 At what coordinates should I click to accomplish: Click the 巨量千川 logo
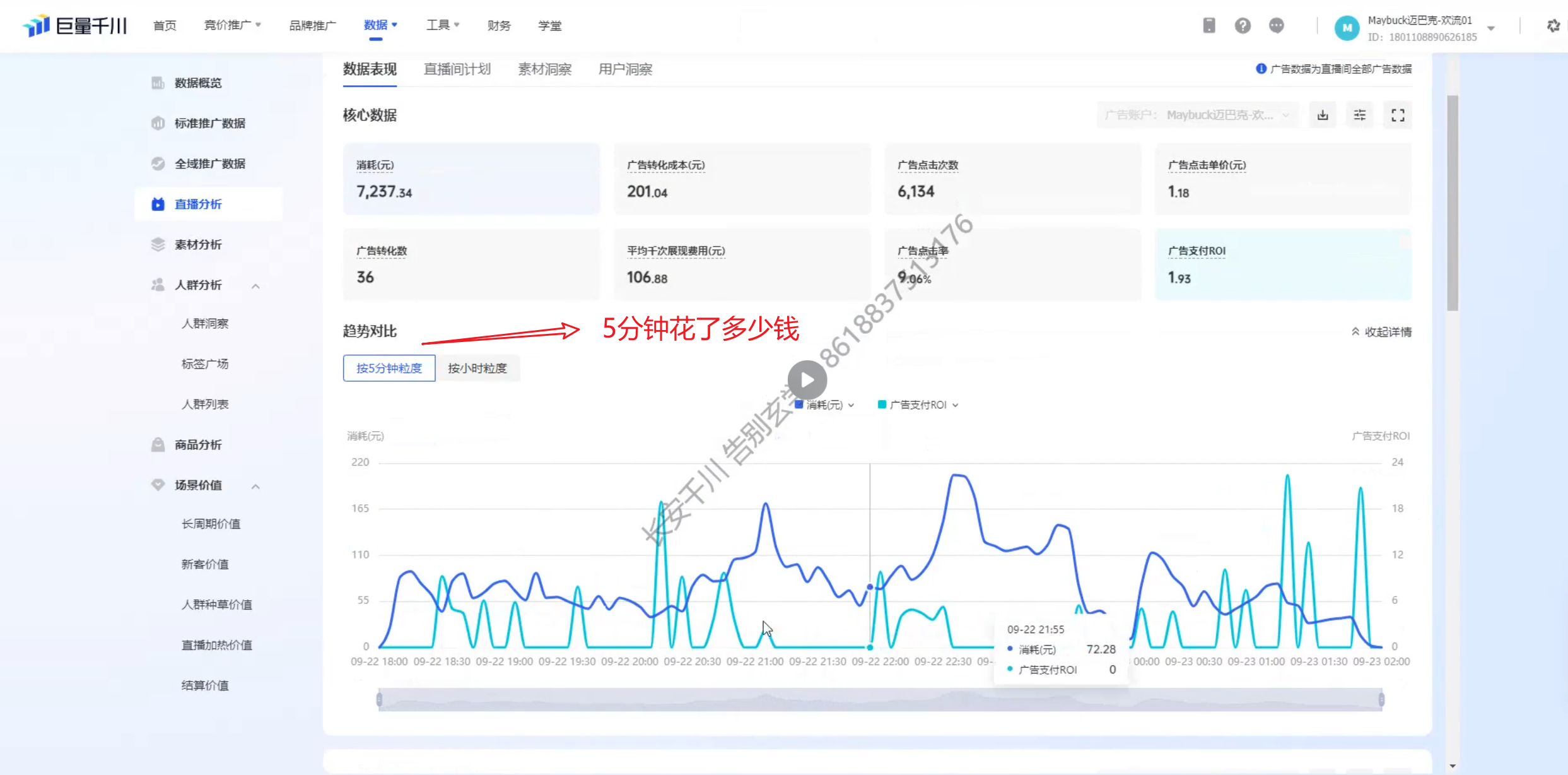76,26
